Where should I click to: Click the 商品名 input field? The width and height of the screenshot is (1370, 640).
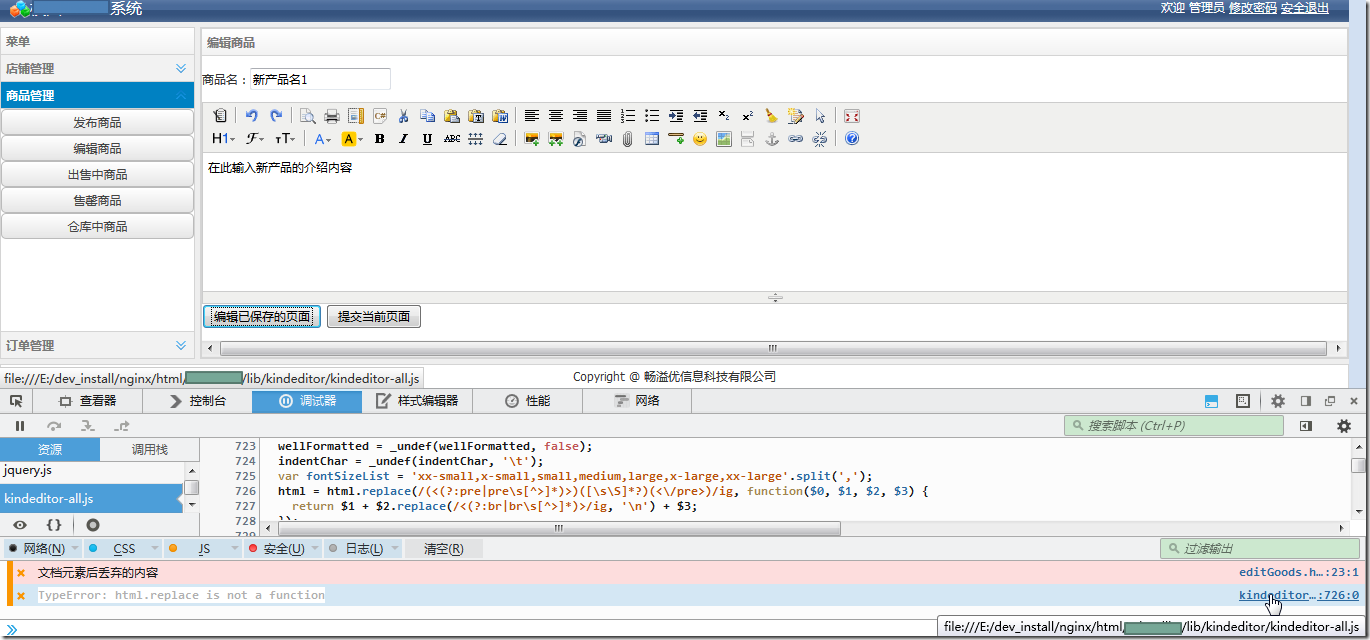320,79
